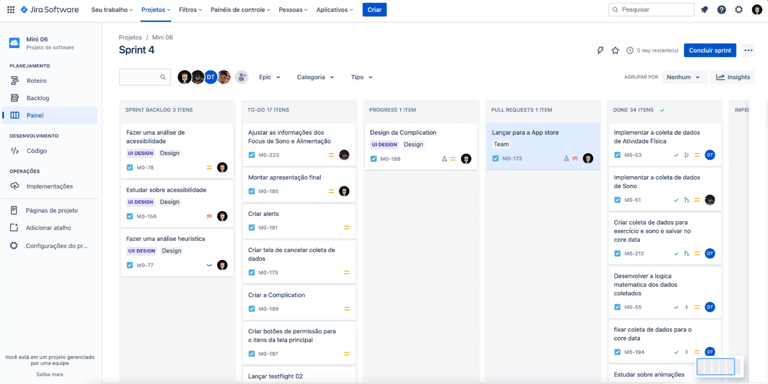Image resolution: width=768 pixels, height=384 pixels.
Task: Click the task type icon on M0-223
Action: pyautogui.click(x=252, y=155)
